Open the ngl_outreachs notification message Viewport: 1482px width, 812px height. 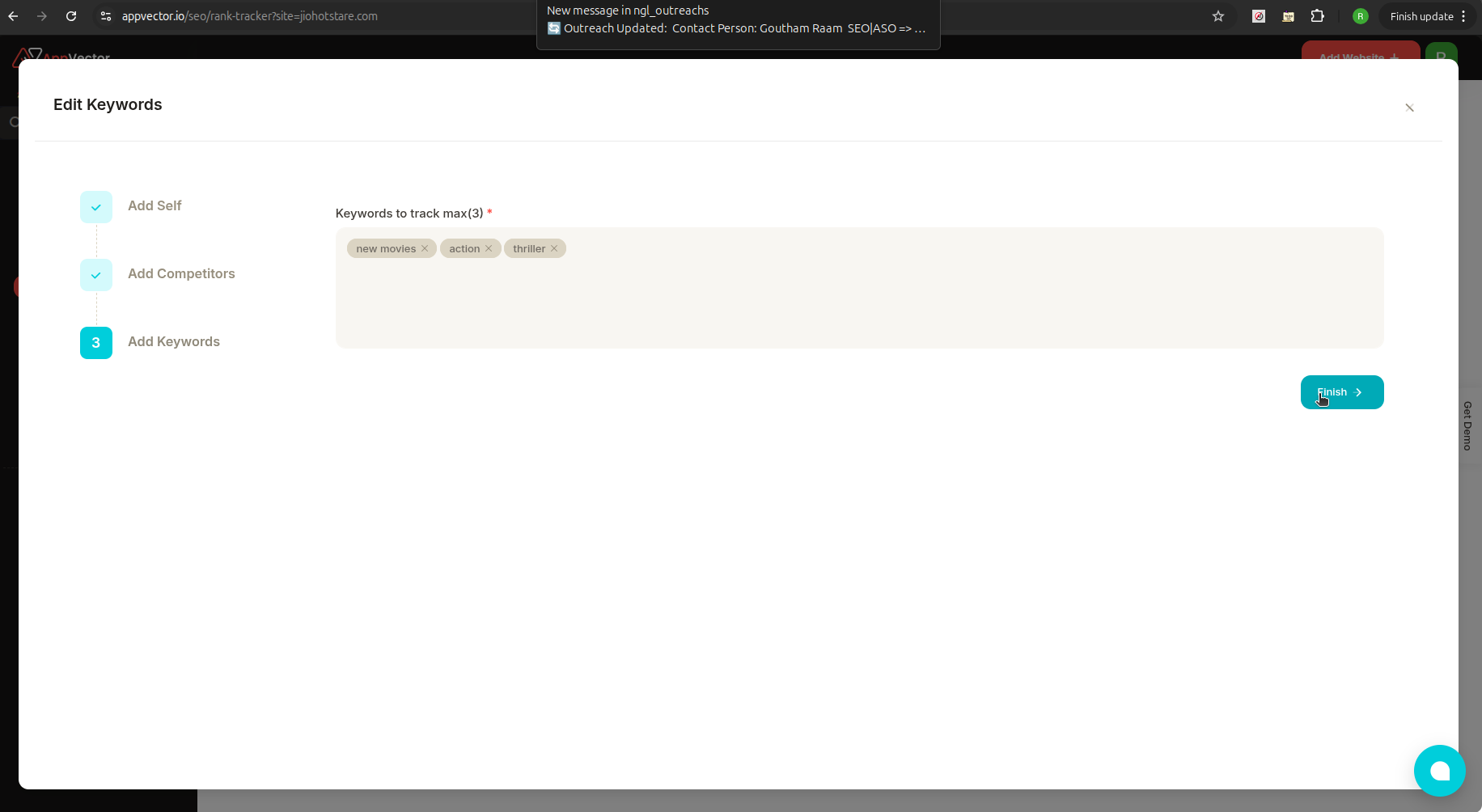coord(737,19)
